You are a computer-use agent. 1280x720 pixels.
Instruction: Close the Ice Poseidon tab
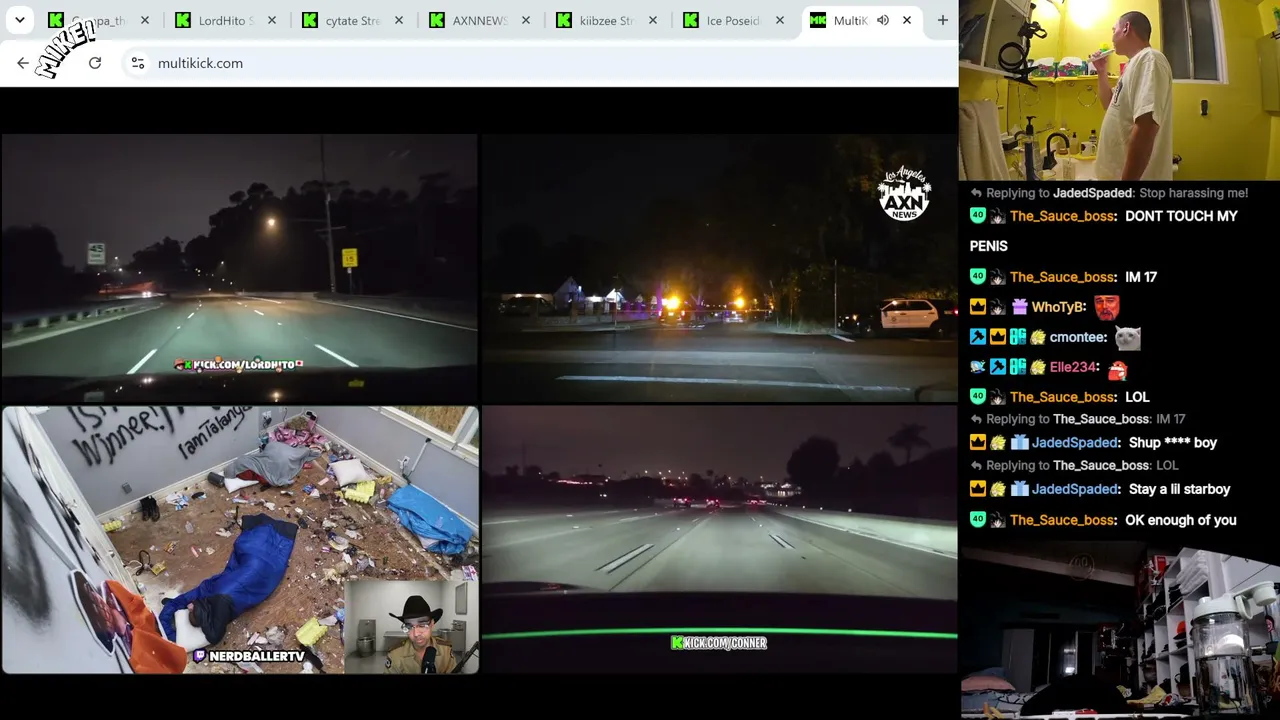pos(779,20)
